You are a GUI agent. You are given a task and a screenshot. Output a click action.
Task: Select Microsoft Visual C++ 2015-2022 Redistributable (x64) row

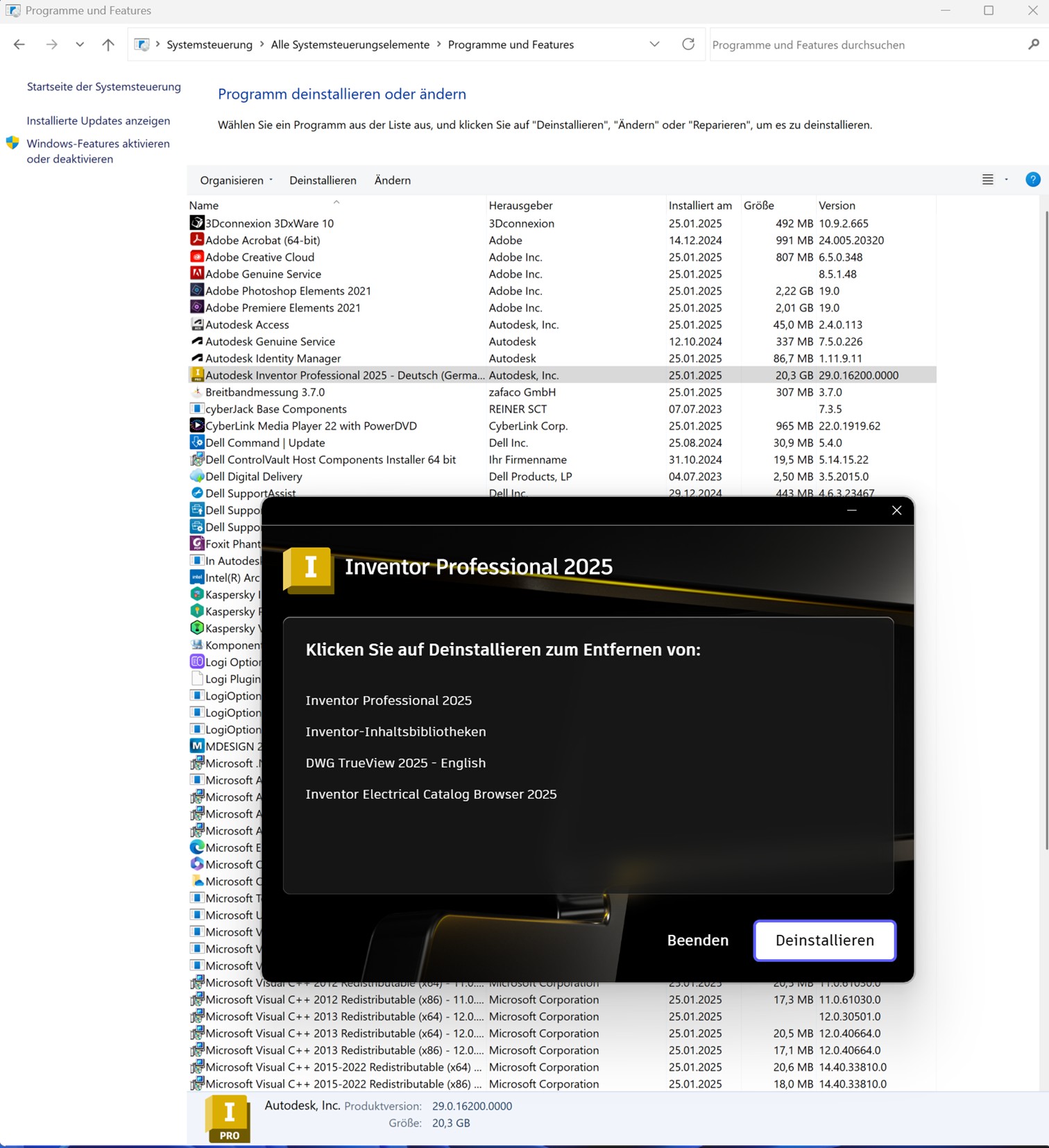point(562,1067)
